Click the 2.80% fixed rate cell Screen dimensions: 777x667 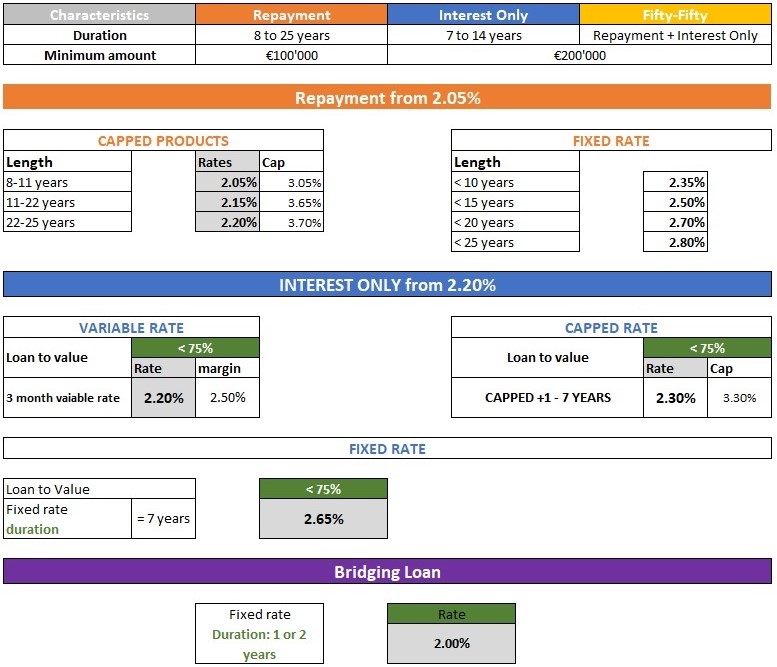(675, 242)
